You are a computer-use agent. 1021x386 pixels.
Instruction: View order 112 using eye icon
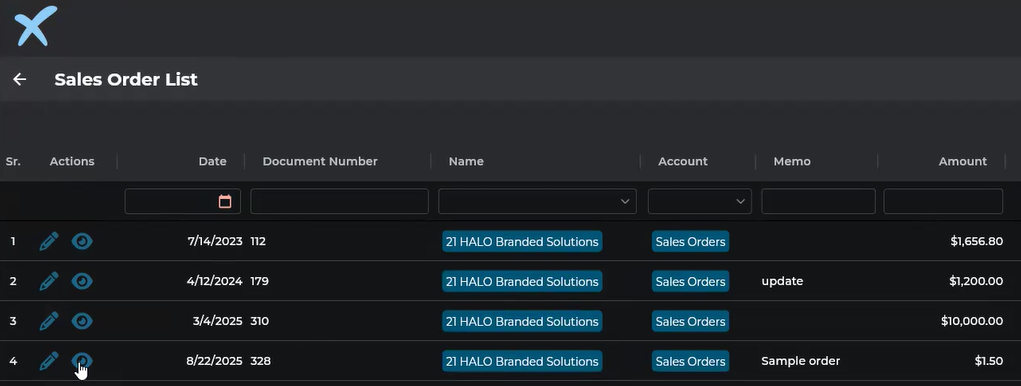pos(82,241)
